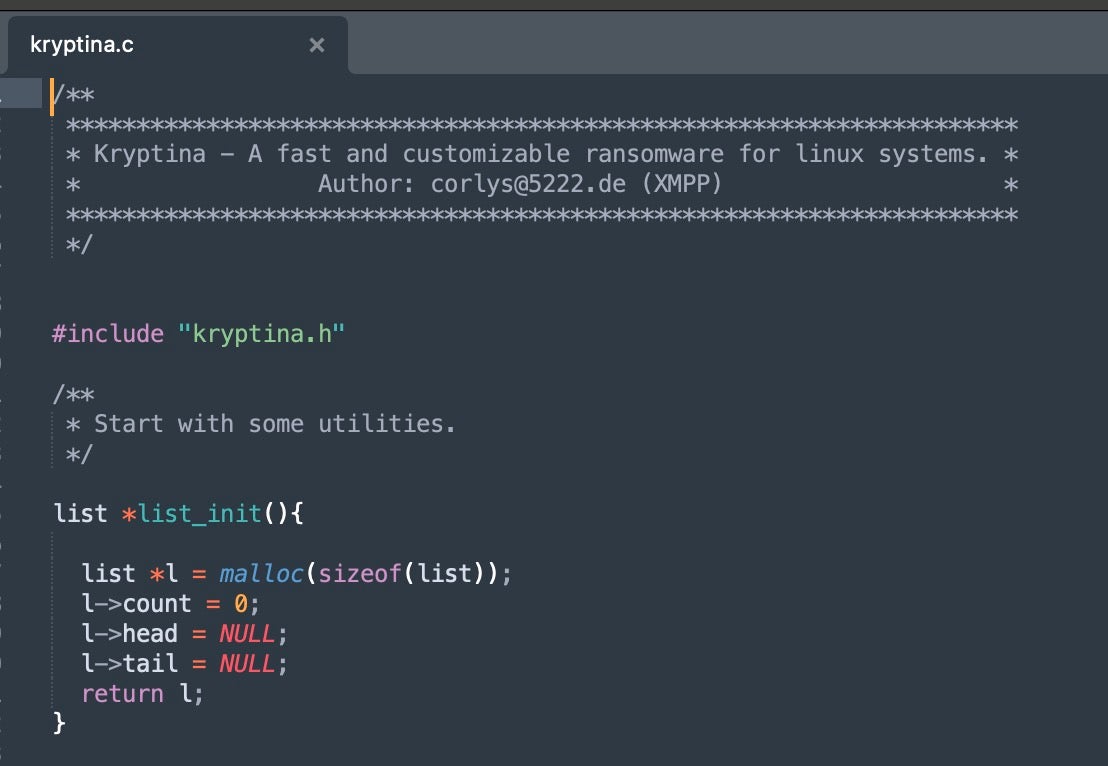Image resolution: width=1108 pixels, height=766 pixels.
Task: Place cursor on the return statement
Action: 122,694
